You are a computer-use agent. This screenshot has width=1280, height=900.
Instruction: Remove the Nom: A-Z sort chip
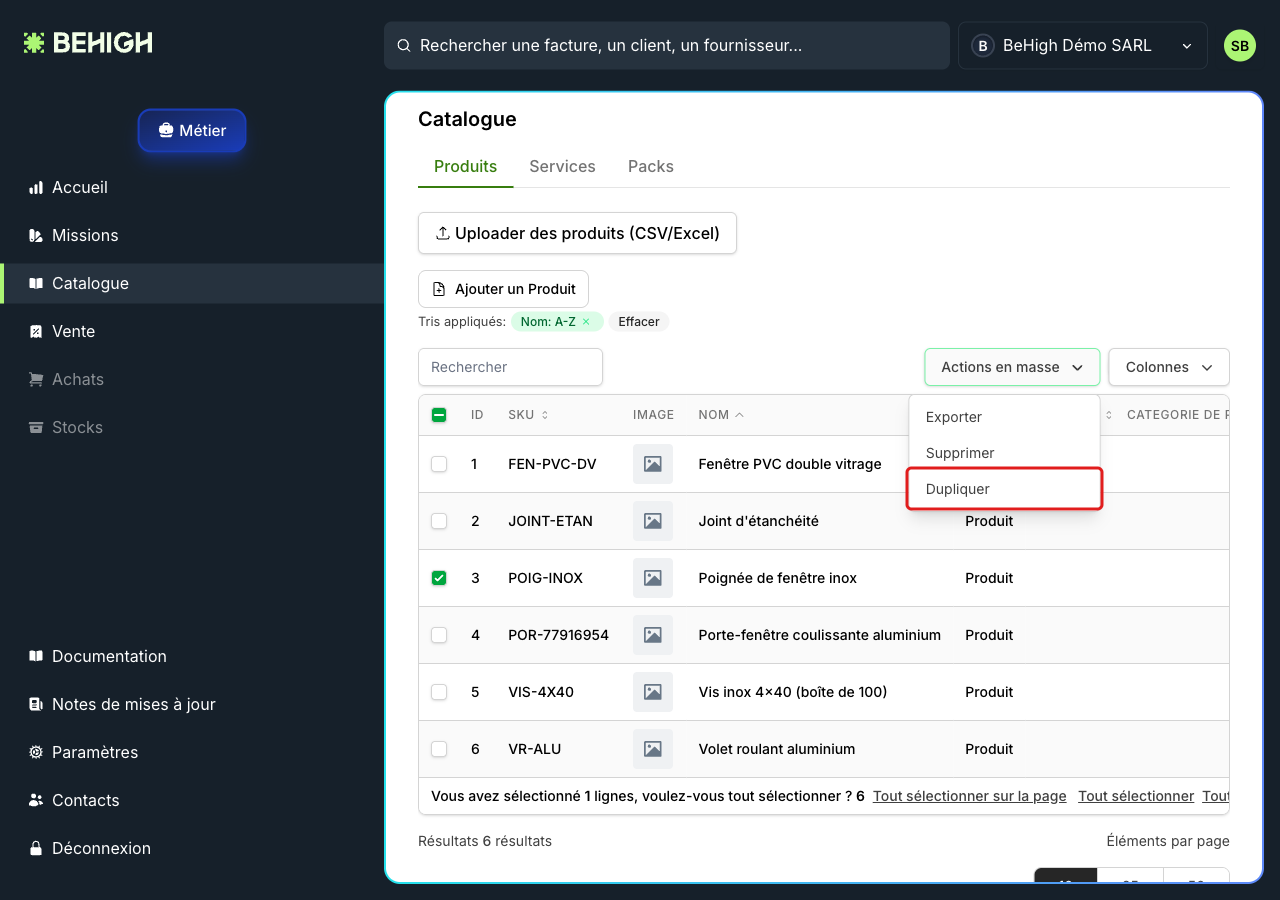586,322
